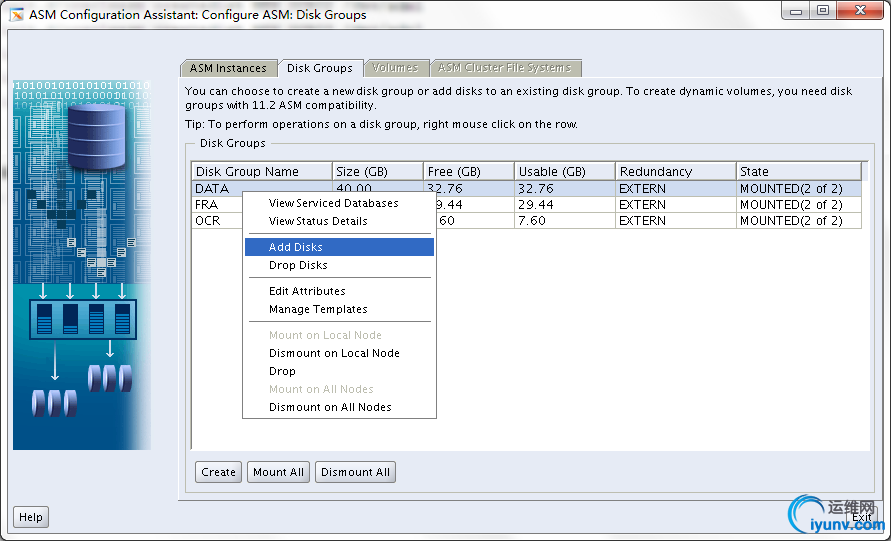Click the Create button
The image size is (891, 541).
click(218, 472)
